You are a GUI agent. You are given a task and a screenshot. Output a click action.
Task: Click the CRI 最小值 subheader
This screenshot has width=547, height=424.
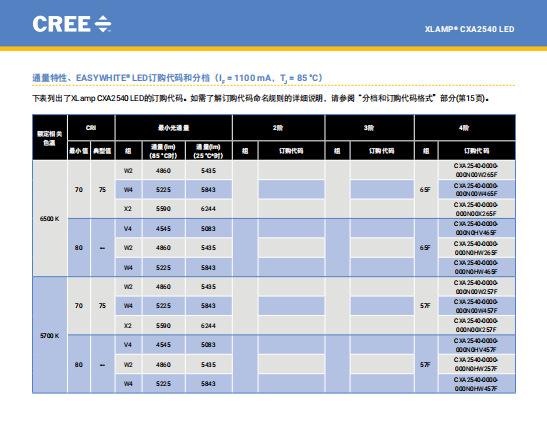[79, 151]
